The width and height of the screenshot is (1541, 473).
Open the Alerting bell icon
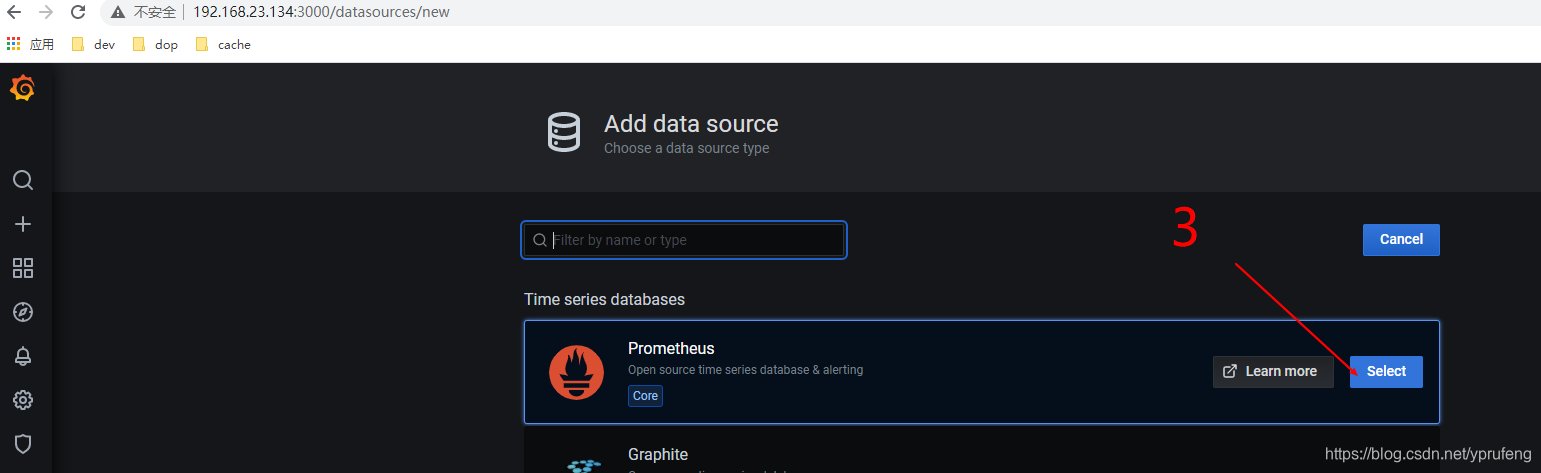(23, 356)
